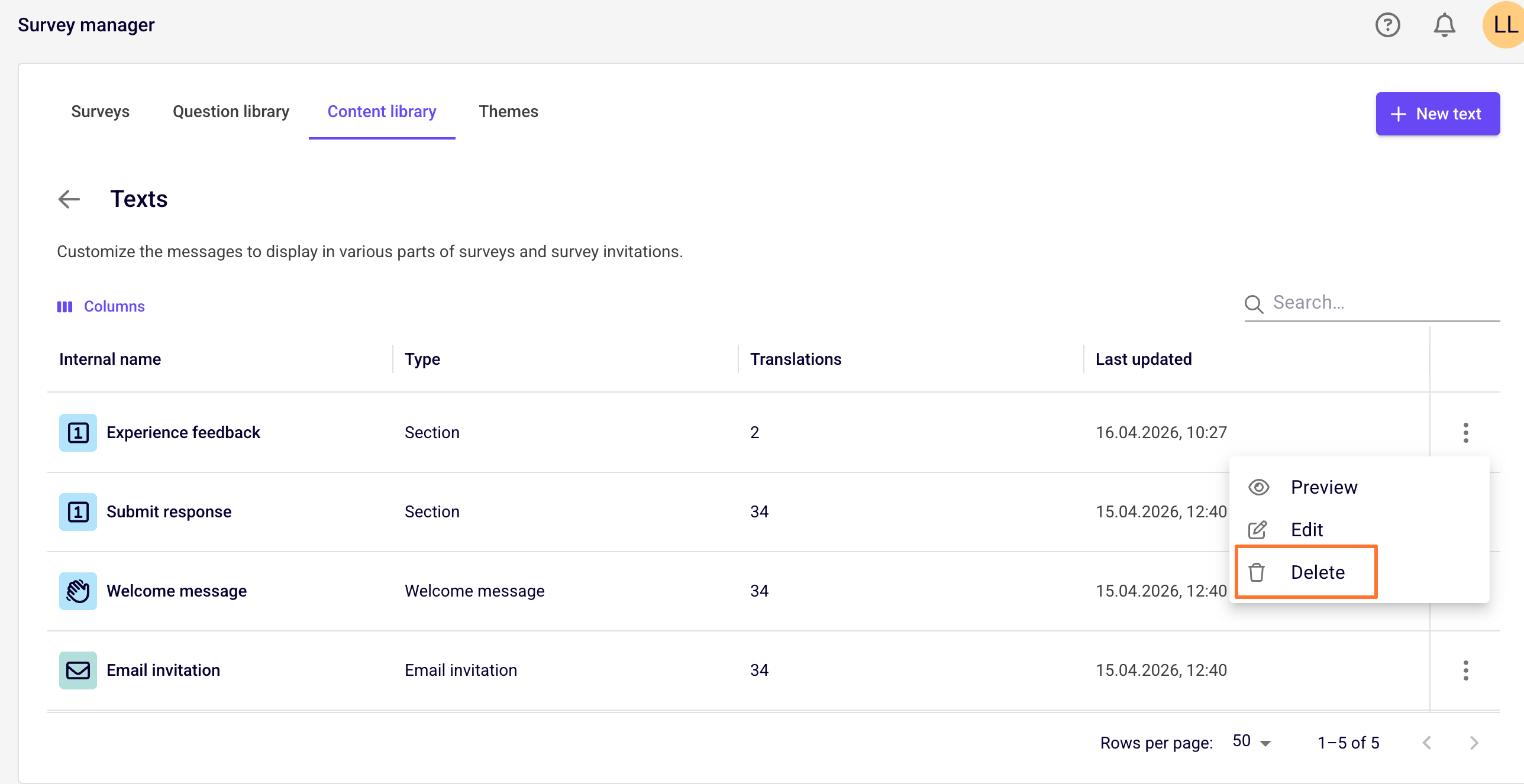Click the Delete trash can icon
This screenshot has width=1524, height=784.
[x=1257, y=572]
